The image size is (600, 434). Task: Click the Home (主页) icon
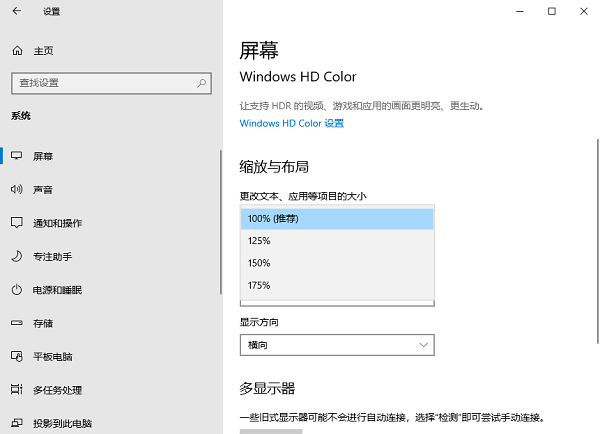tap(16, 51)
